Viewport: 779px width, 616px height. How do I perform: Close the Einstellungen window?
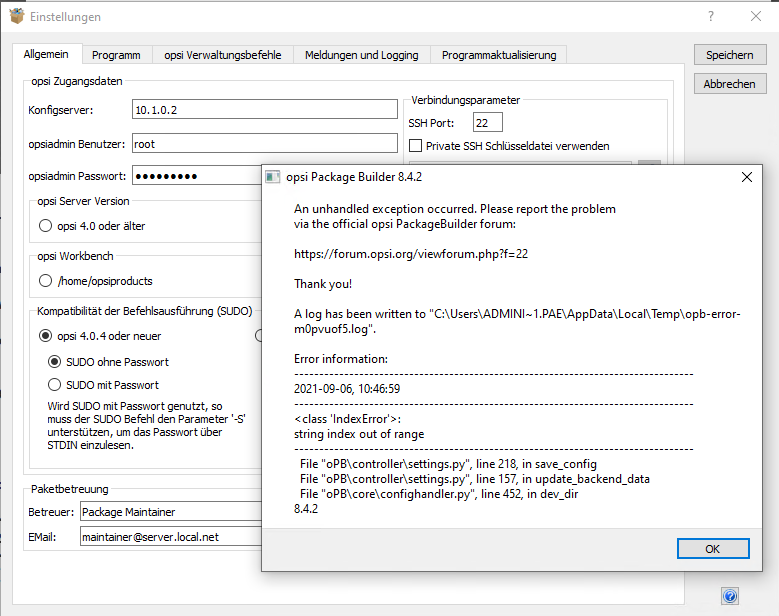tap(756, 16)
